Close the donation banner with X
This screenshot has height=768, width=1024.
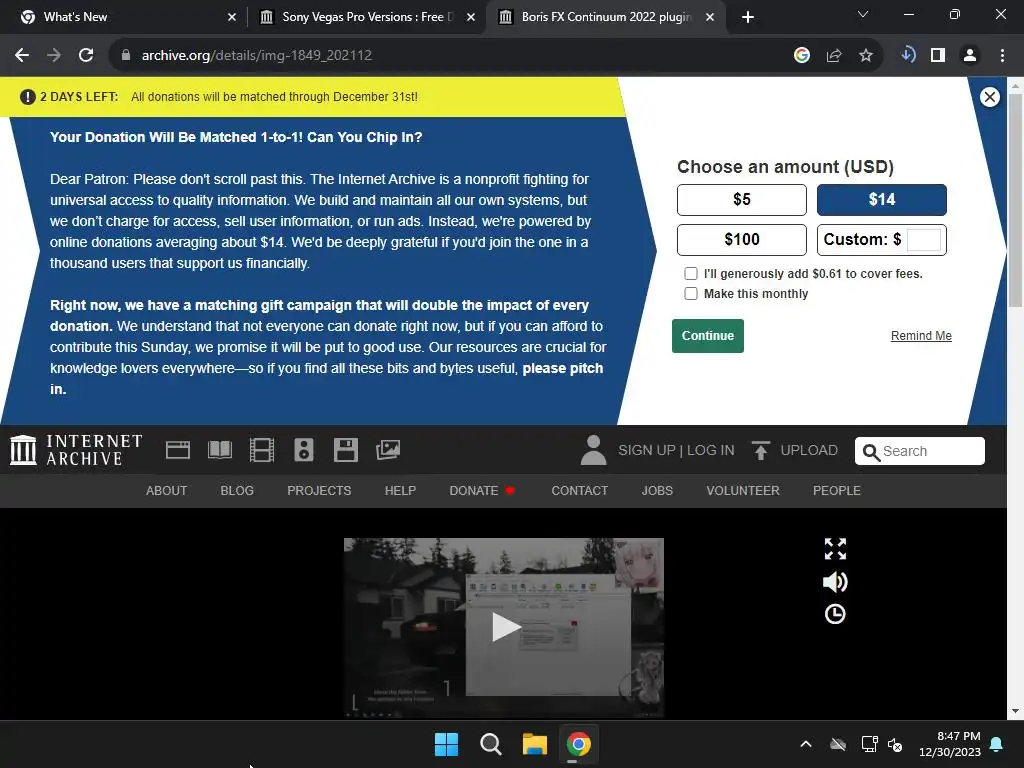(x=989, y=97)
